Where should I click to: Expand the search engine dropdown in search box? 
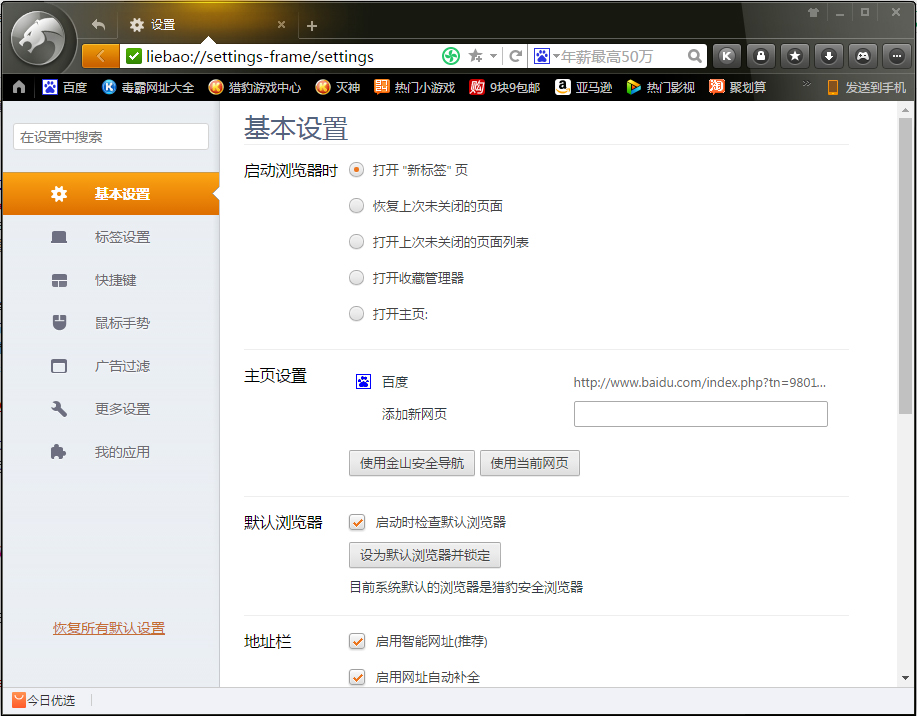pyautogui.click(x=556, y=57)
